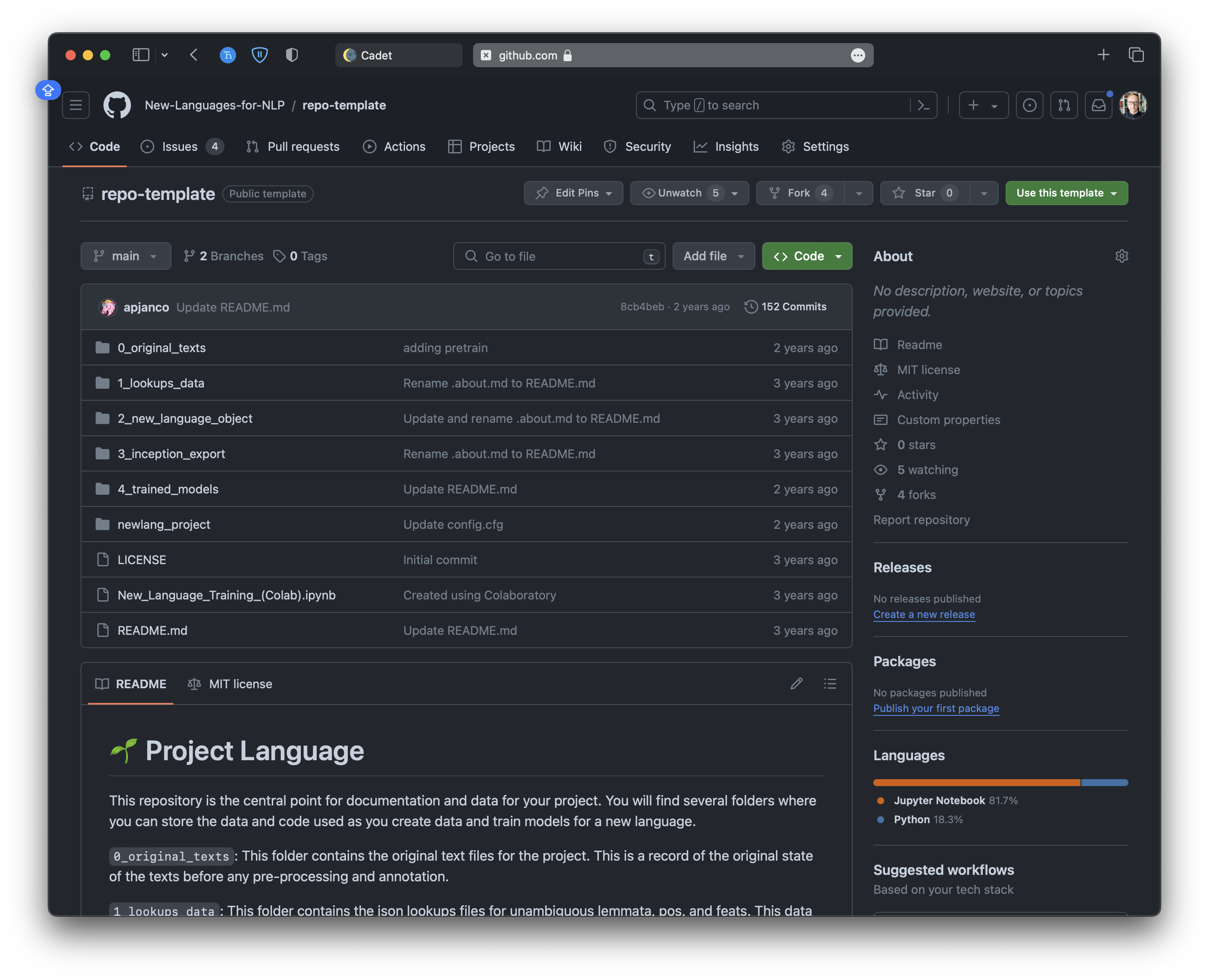Click the issues circle icon in top header
Screen dimensions: 1209x980
point(1029,105)
